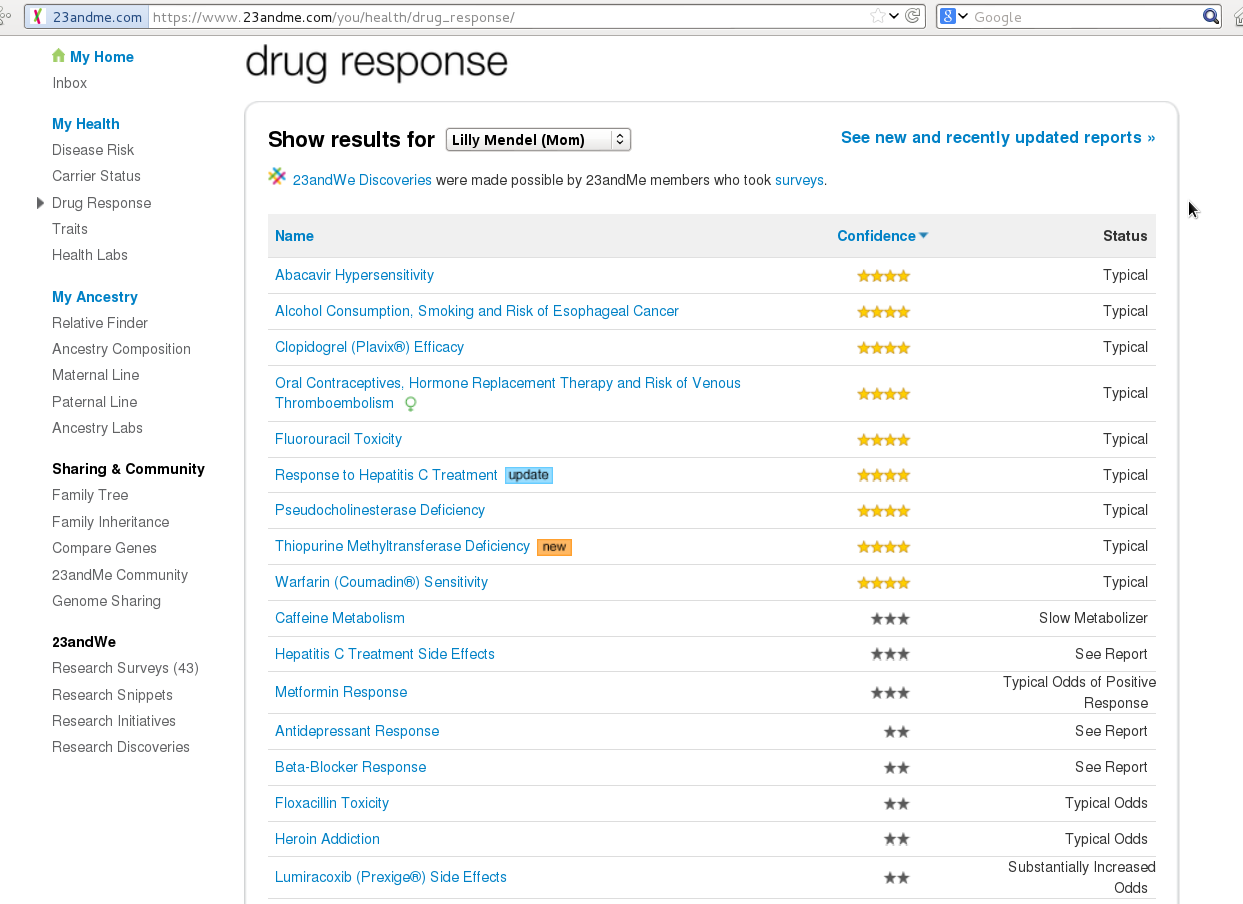Click the 23andMe favicon in the address bar
This screenshot has height=904, width=1243.
pyautogui.click(x=38, y=17)
